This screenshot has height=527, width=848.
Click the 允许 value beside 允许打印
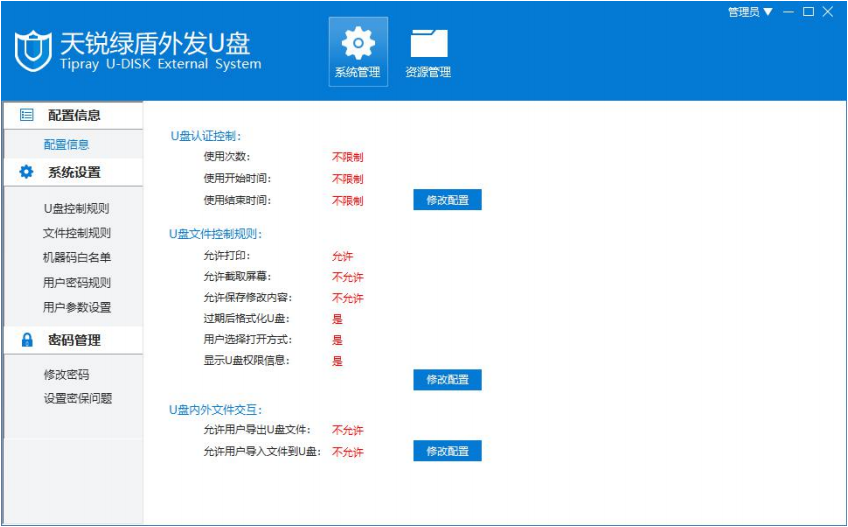point(342,256)
